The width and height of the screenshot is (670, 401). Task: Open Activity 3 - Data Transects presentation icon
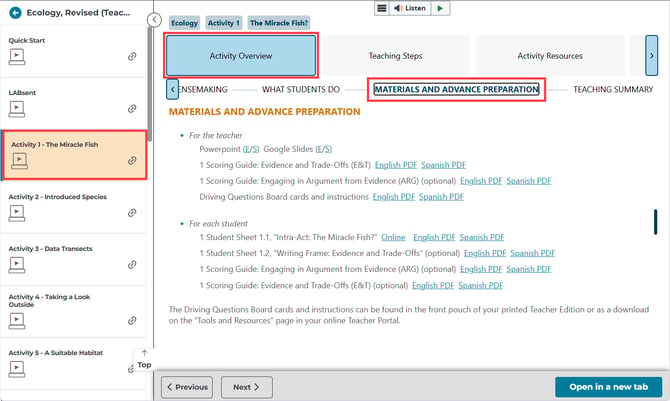[17, 265]
